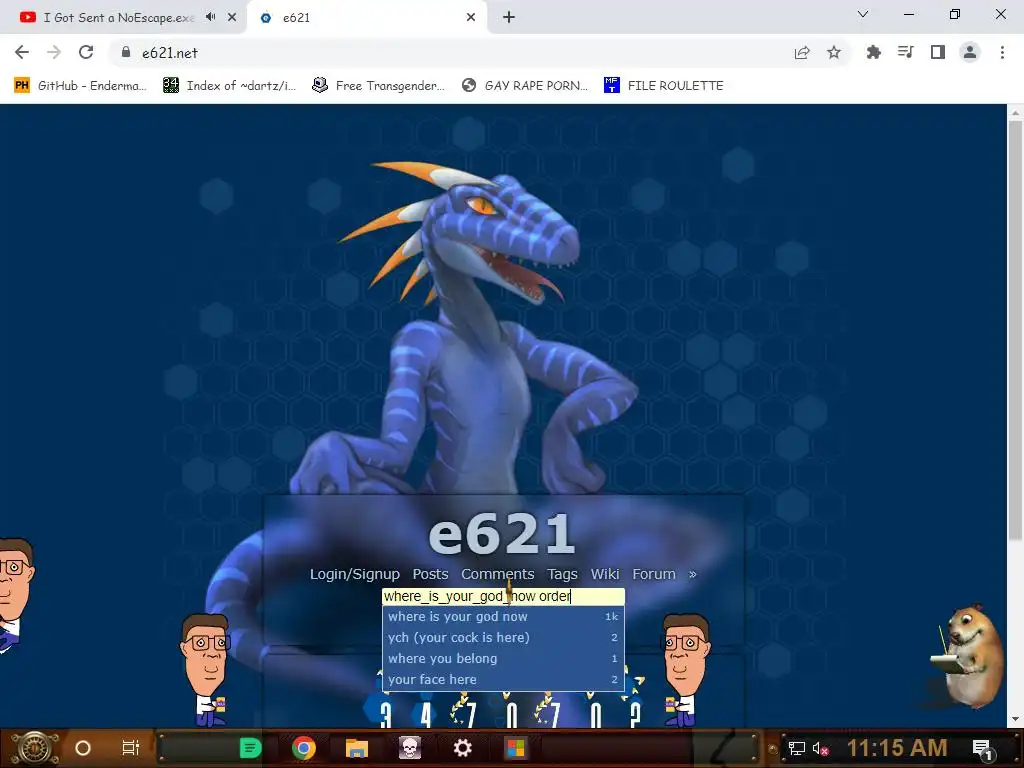Open the Chrome profile avatar menu
This screenshot has width=1024, height=768.
(970, 52)
